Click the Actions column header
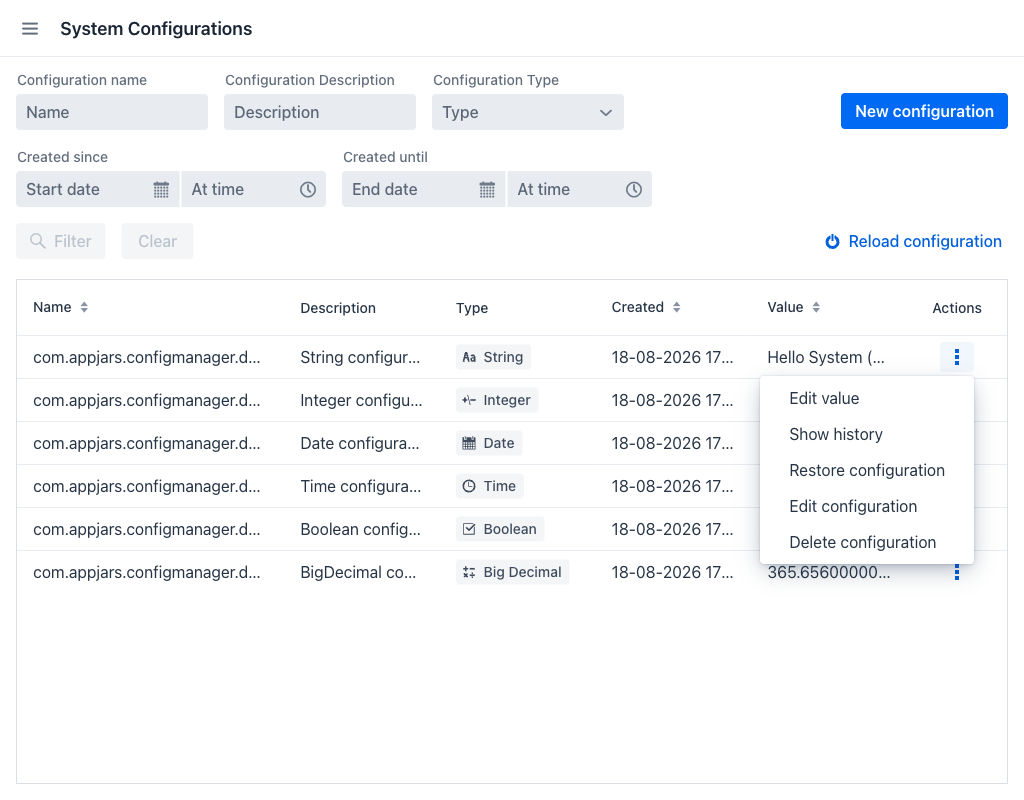Viewport: 1024px width, 800px height. pyautogui.click(x=957, y=308)
